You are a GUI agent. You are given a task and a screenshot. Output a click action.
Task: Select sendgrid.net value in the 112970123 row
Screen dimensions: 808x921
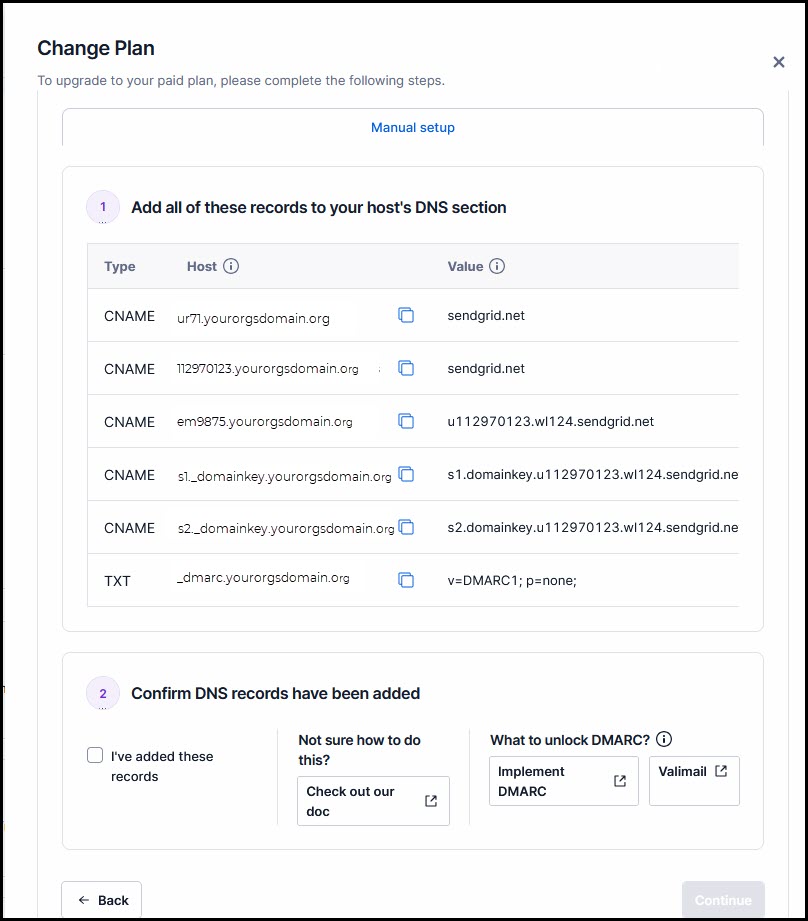(486, 368)
